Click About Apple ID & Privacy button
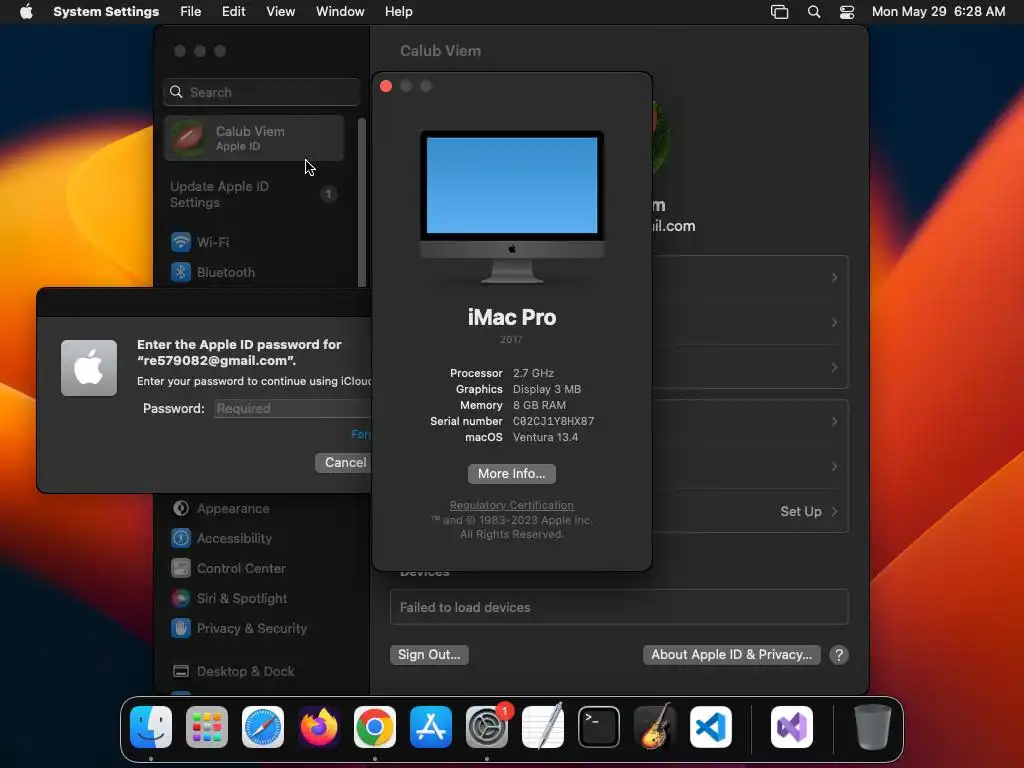Screen dimensions: 1024x768 click(x=731, y=654)
